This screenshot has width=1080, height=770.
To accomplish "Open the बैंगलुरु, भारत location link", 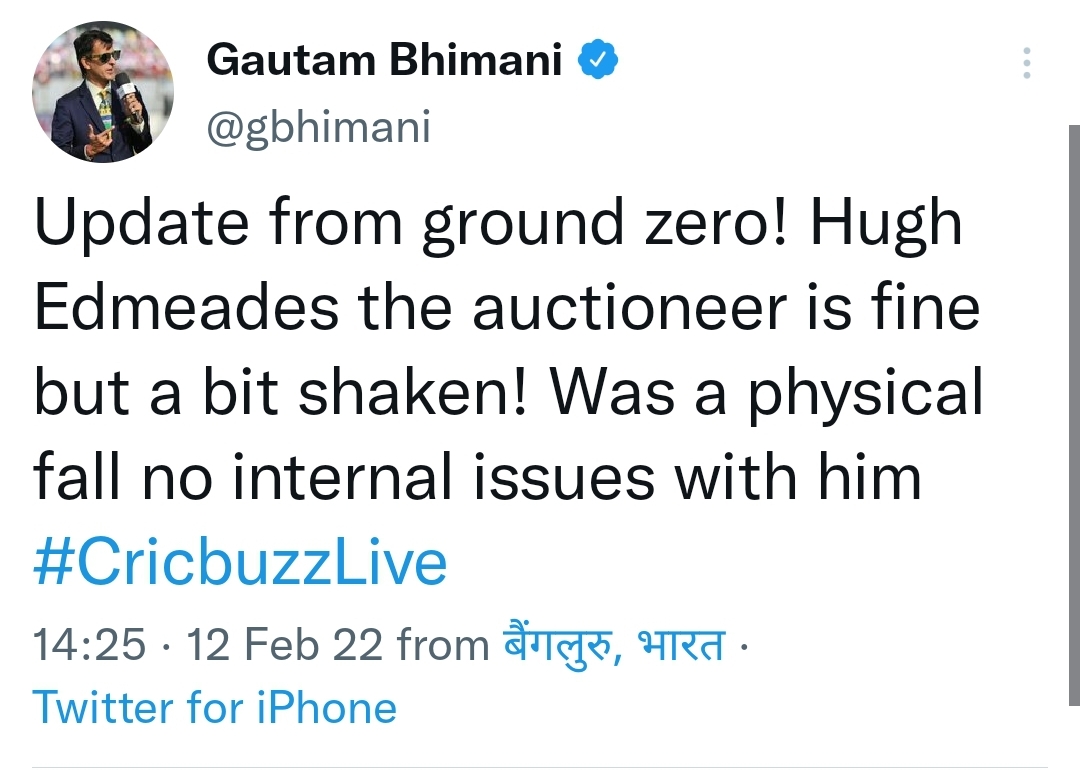I will pos(614,643).
